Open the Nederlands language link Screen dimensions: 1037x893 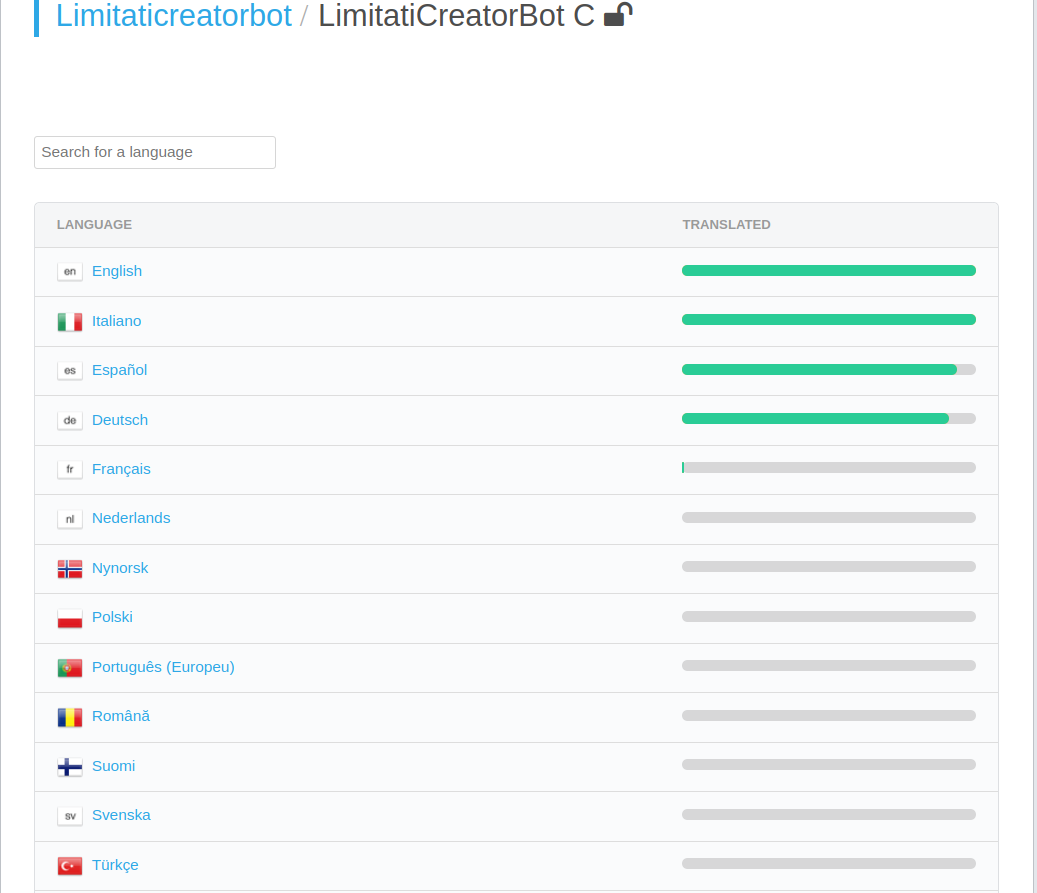coord(131,518)
